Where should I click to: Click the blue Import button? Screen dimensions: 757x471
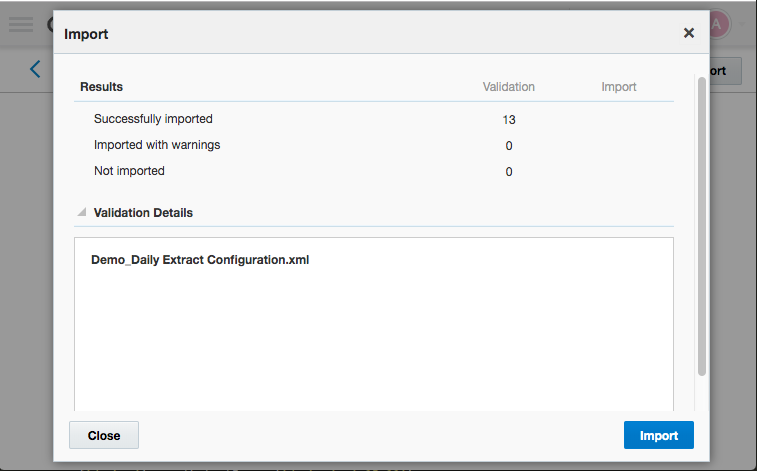click(x=658, y=435)
